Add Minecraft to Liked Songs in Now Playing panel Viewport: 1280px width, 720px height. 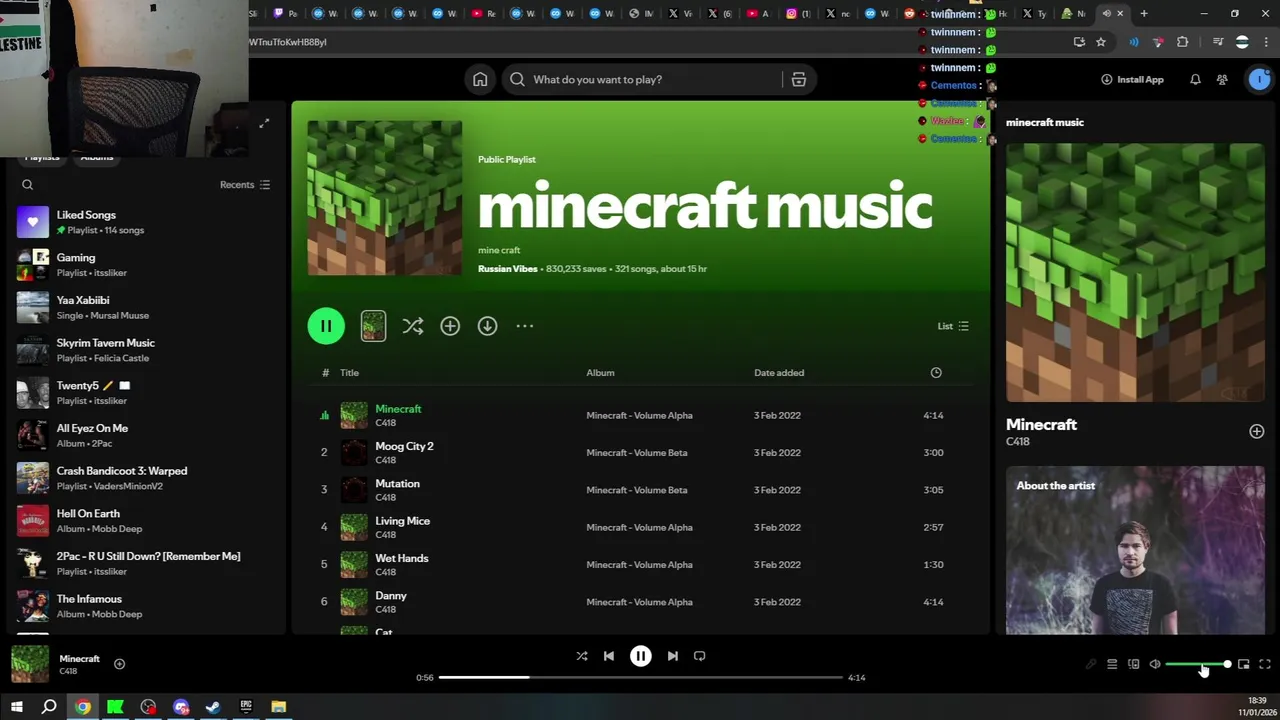1256,431
